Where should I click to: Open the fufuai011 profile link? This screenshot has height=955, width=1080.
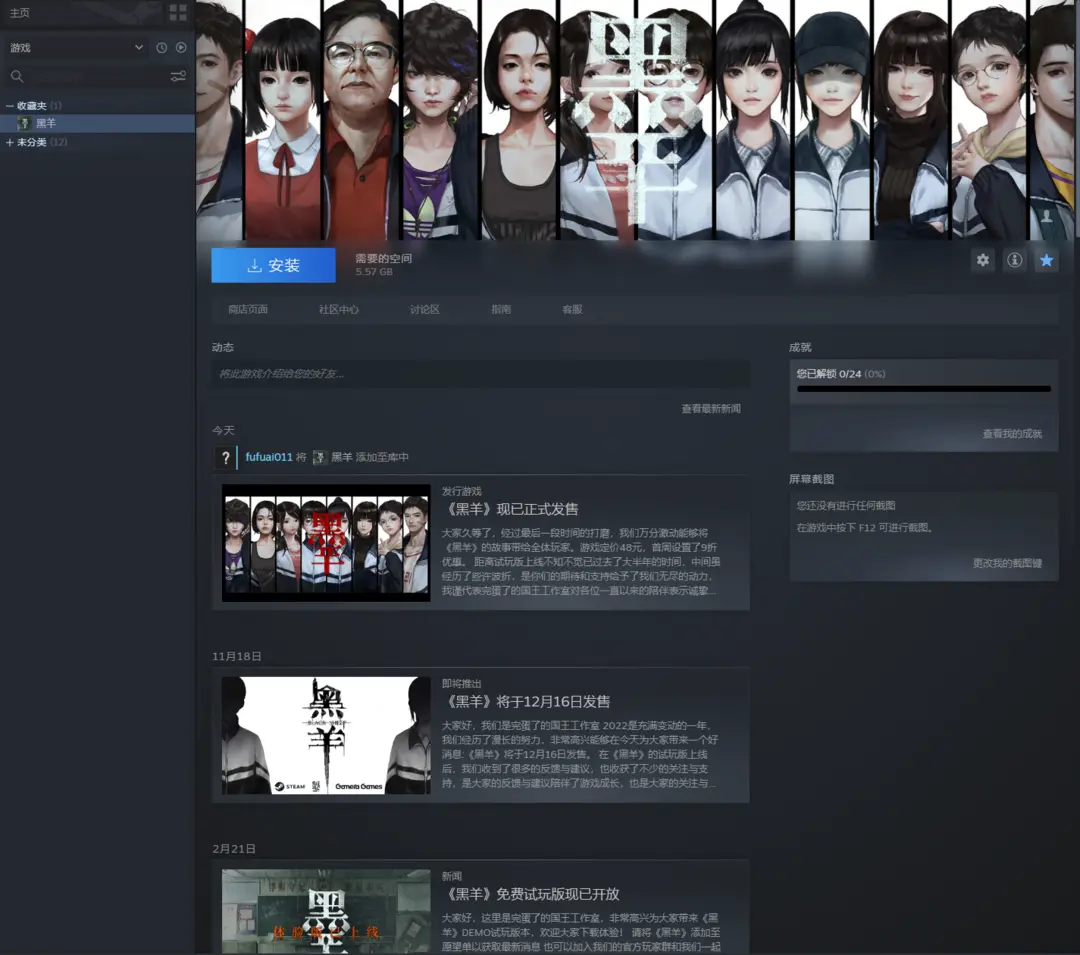269,457
